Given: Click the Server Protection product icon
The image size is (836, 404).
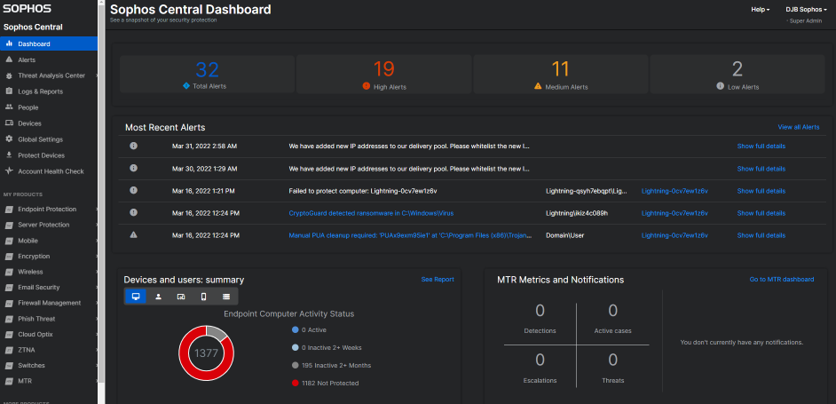Looking at the screenshot, I should (x=9, y=225).
